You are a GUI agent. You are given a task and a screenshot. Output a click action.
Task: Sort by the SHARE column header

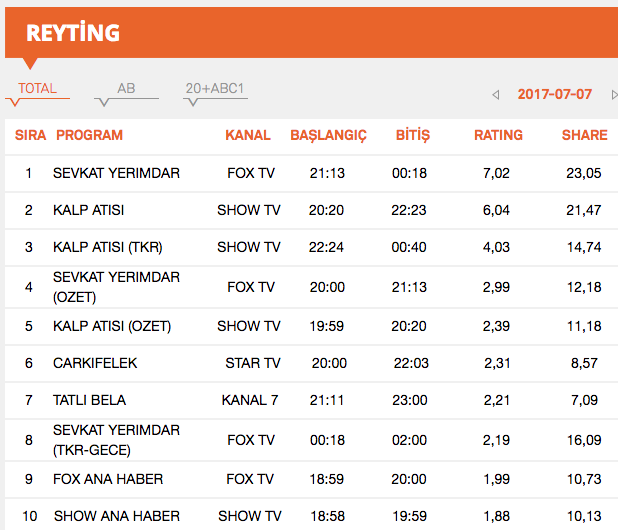[584, 135]
